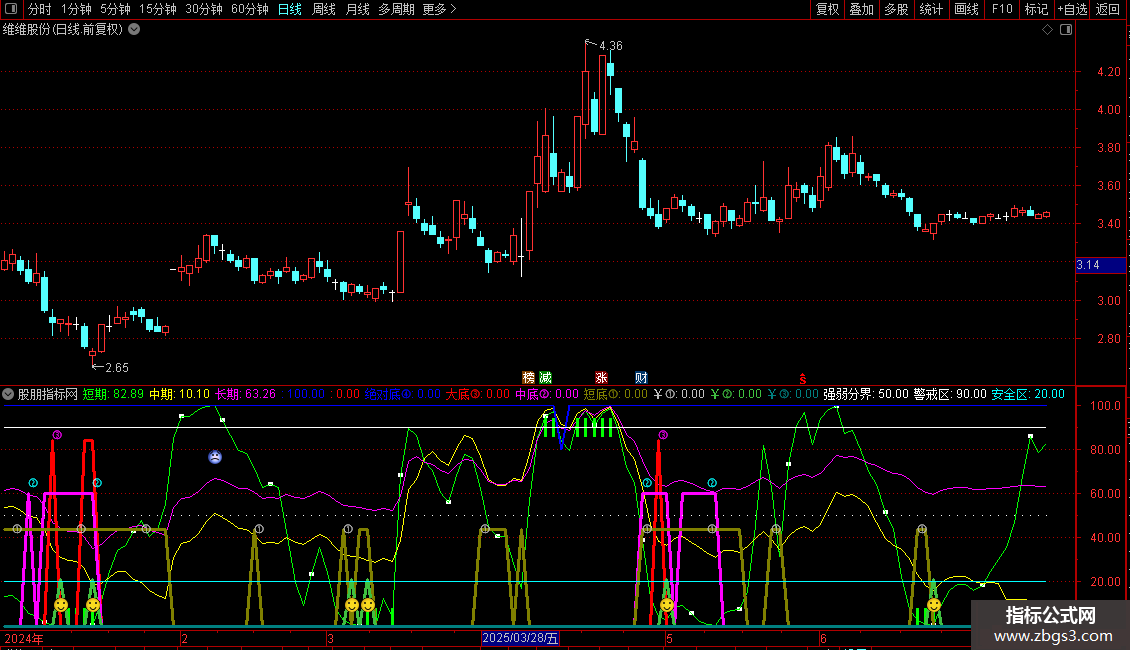Open the 画线 drawing tools
This screenshot has width=1130, height=650.
[x=966, y=10]
